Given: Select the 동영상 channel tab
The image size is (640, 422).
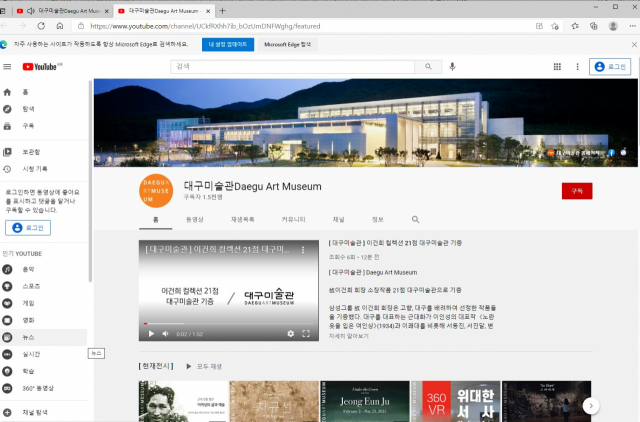Looking at the screenshot, I should click(195, 220).
